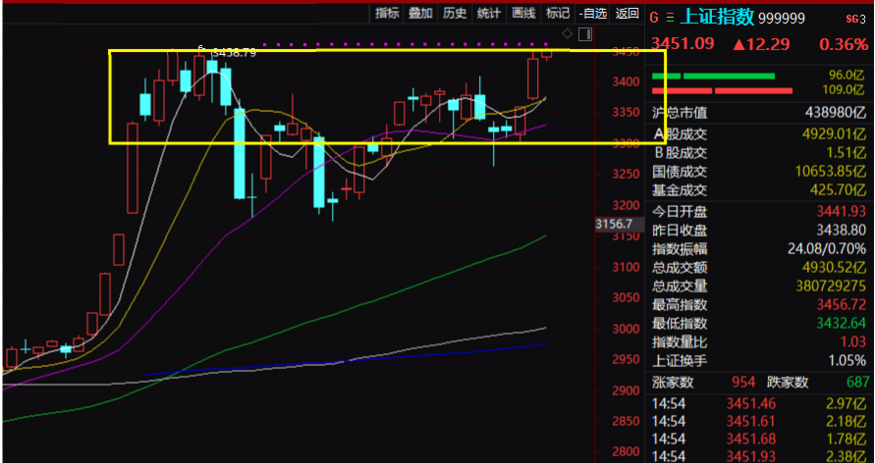Click the latest candlestick at the chart's right edge
The image size is (875, 463).
point(546,53)
